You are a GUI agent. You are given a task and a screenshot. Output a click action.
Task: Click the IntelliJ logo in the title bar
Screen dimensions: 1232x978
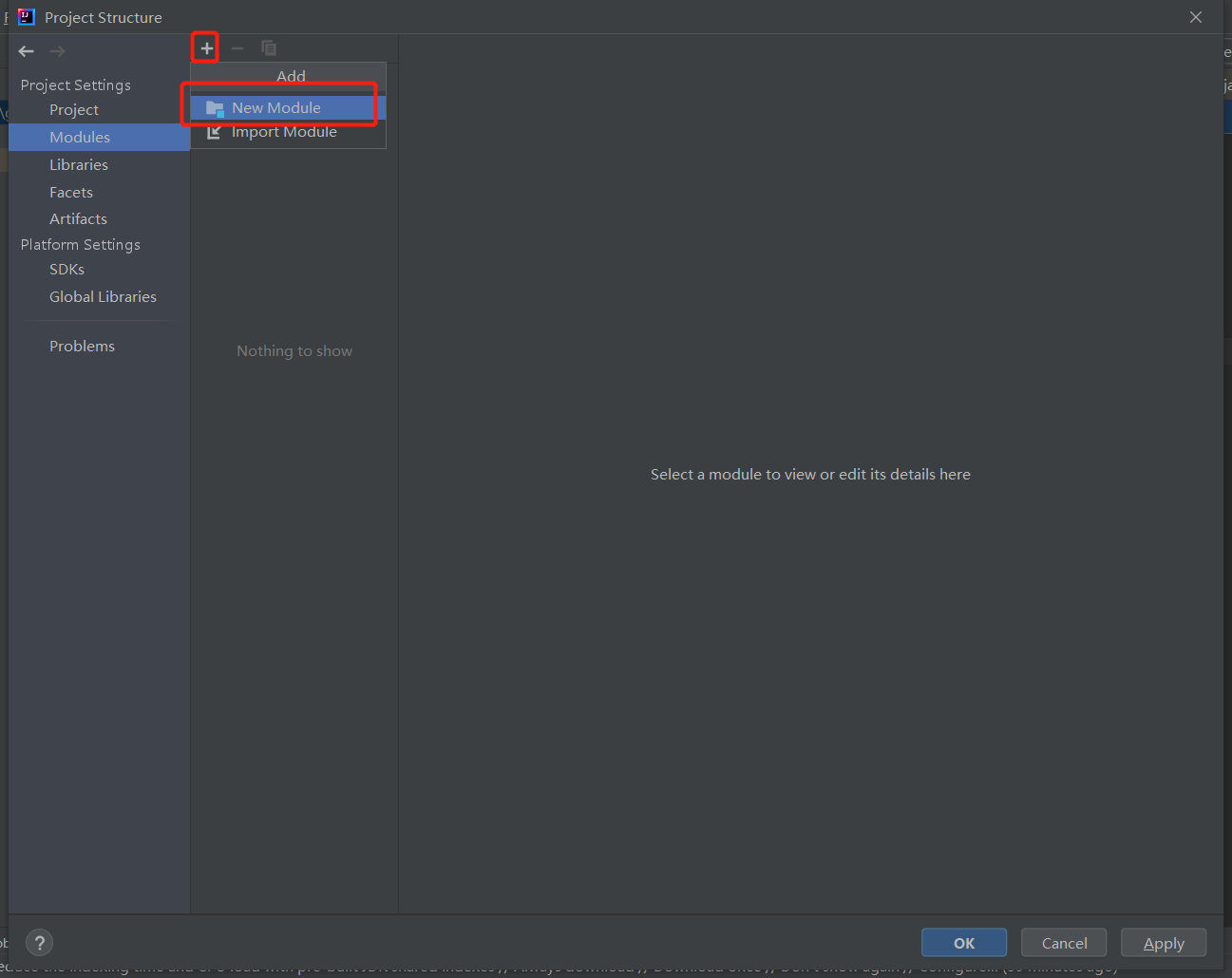point(27,17)
